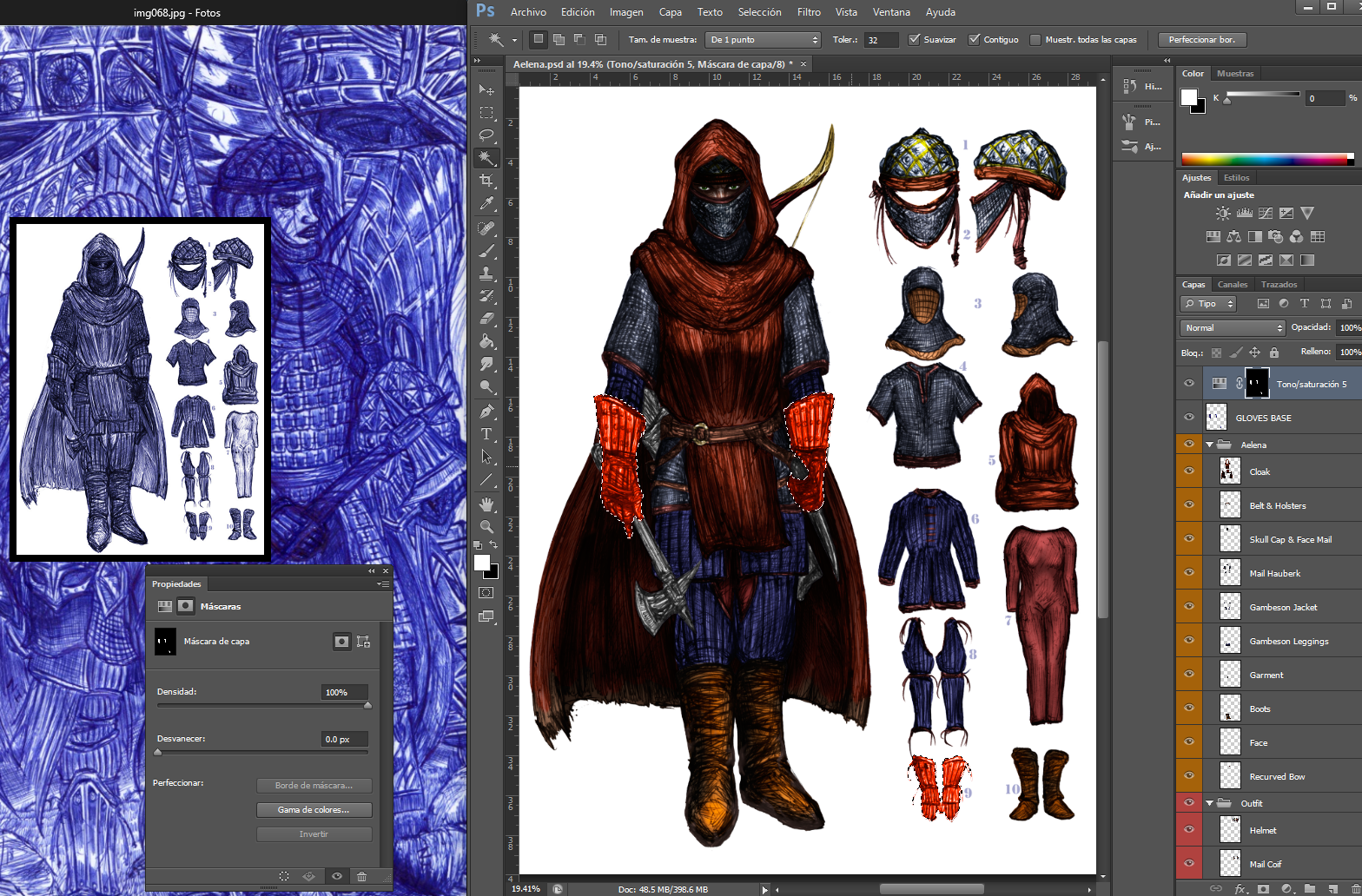
Task: Select the Zoom tool
Action: coord(486,526)
